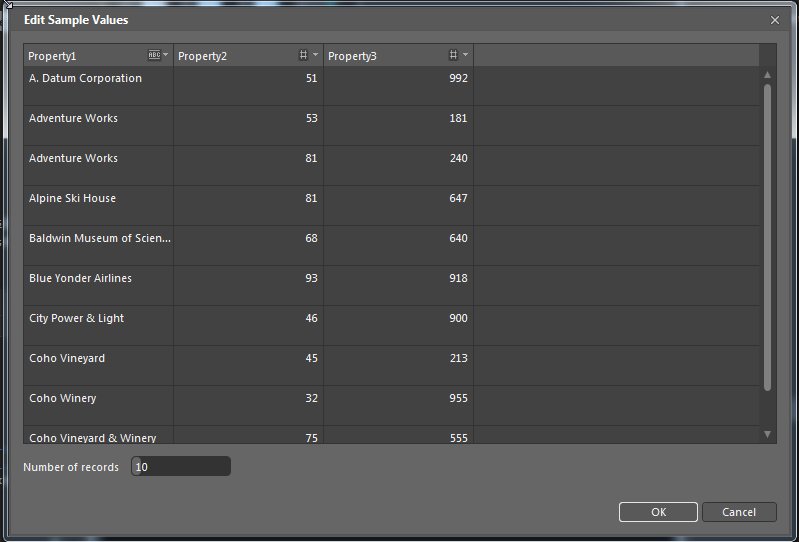This screenshot has width=799, height=542.
Task: Expand the Property3 type dropdown arrow
Action: tap(465, 55)
